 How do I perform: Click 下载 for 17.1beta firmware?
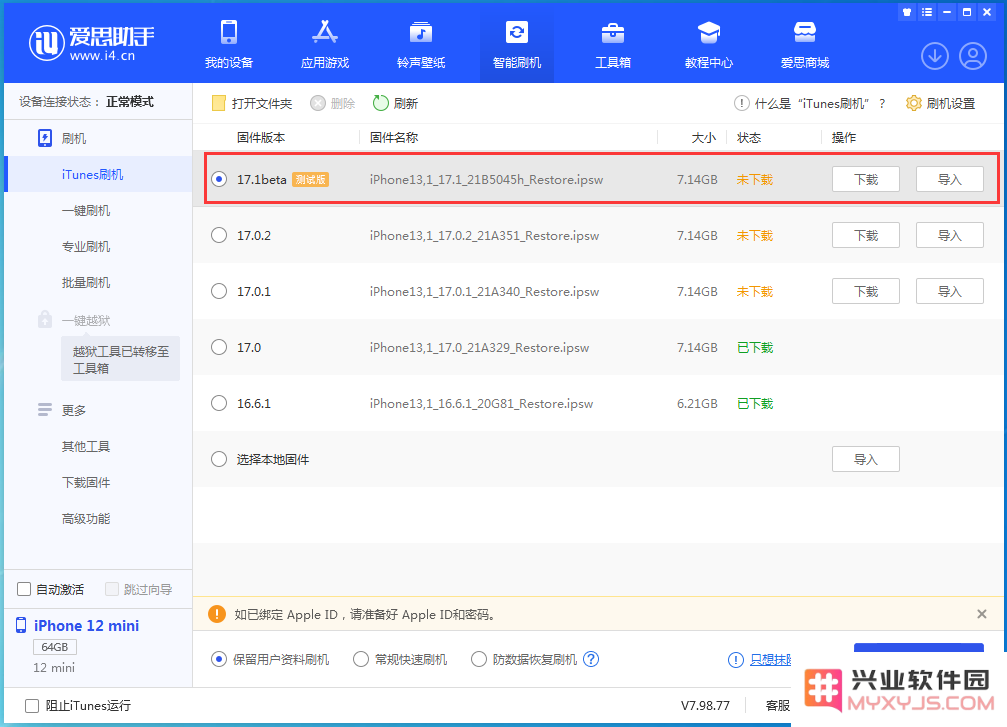point(865,179)
